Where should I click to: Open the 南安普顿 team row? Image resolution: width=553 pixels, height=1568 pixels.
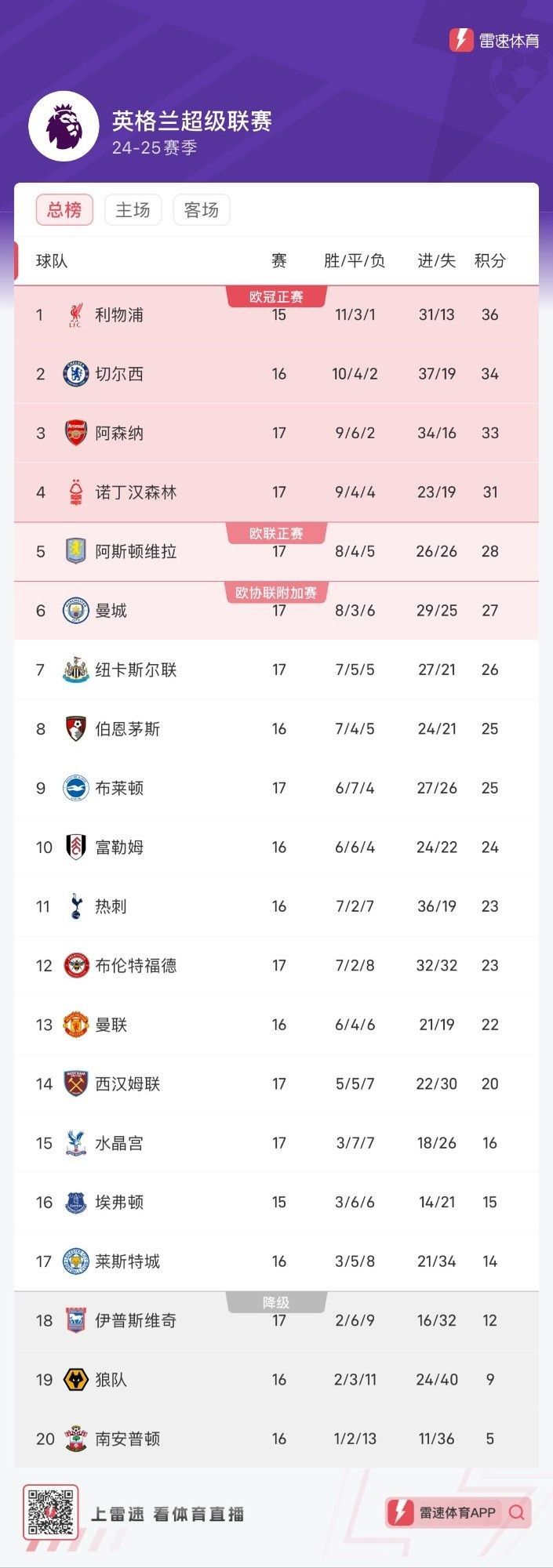[276, 1439]
